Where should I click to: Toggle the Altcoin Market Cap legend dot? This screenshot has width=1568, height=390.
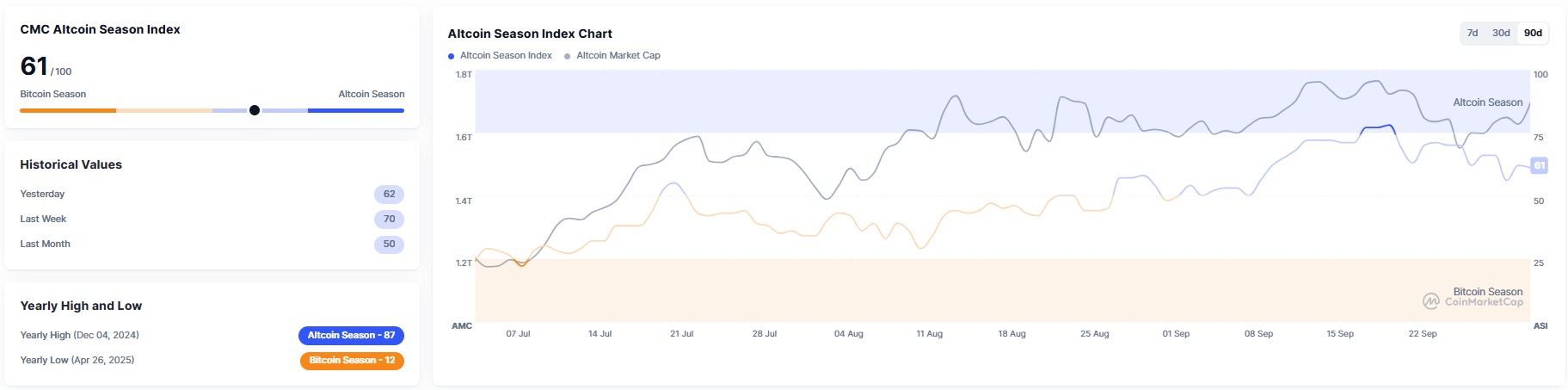click(x=568, y=56)
